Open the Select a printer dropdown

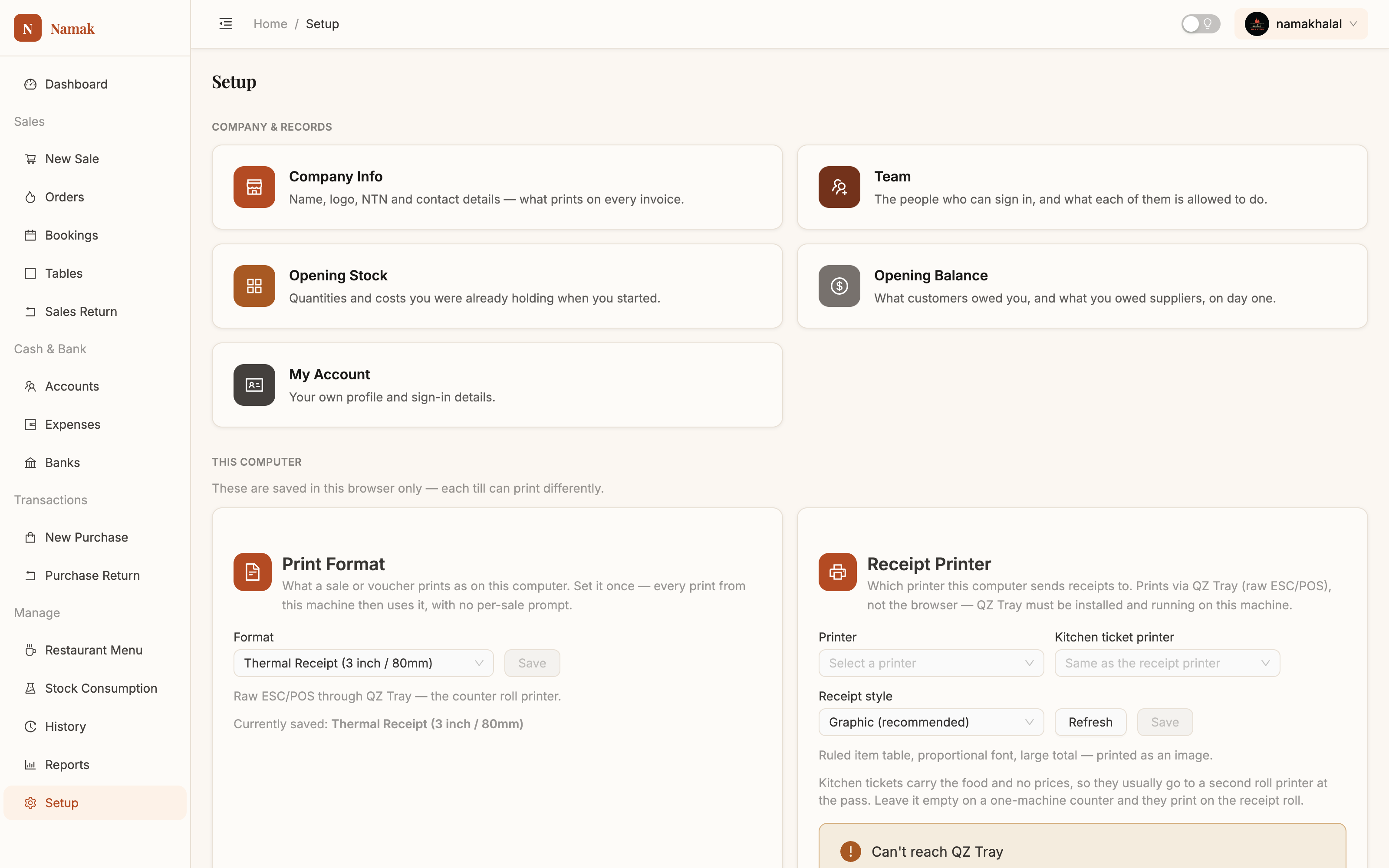(930, 663)
